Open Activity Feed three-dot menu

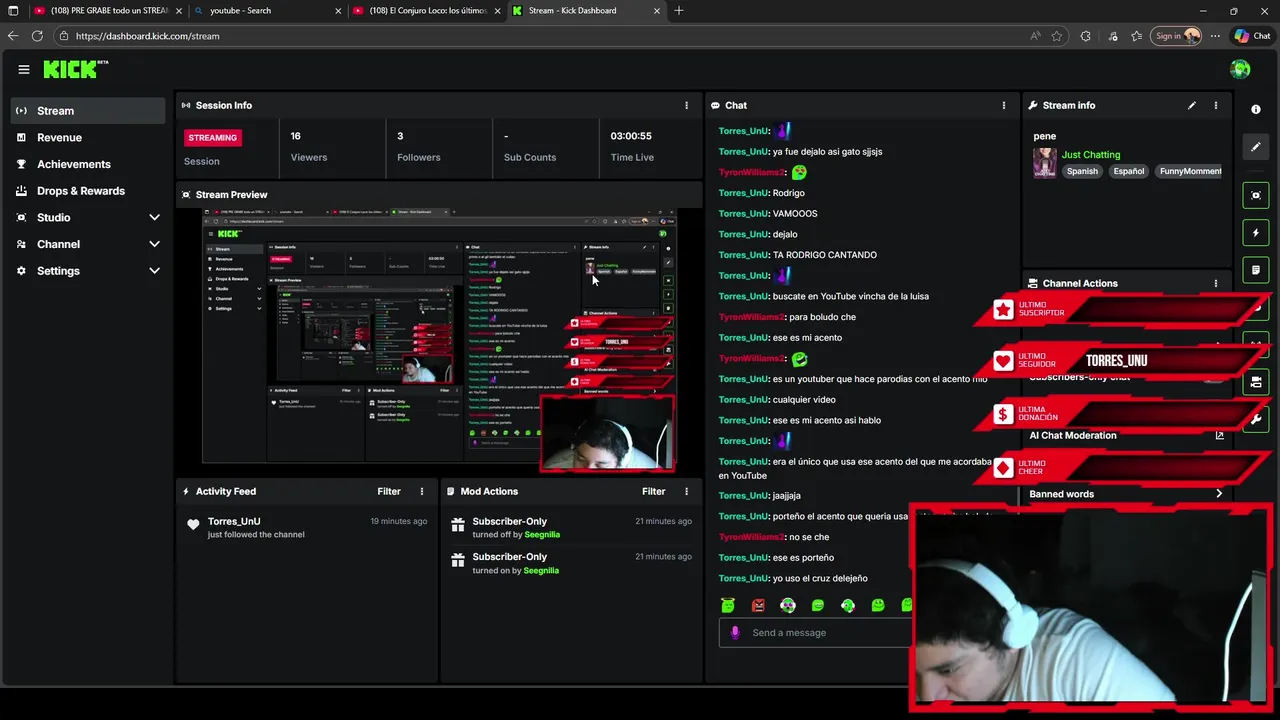(422, 491)
